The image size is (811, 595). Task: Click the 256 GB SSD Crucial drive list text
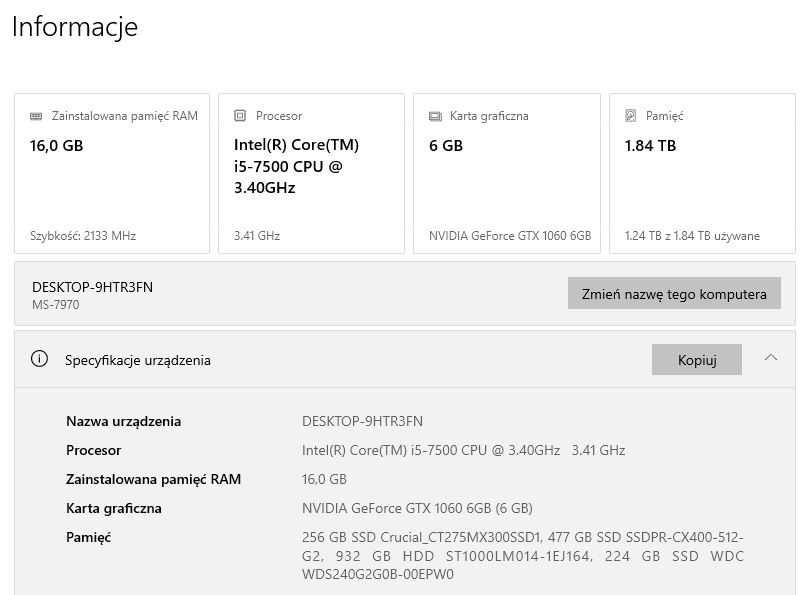(x=523, y=556)
